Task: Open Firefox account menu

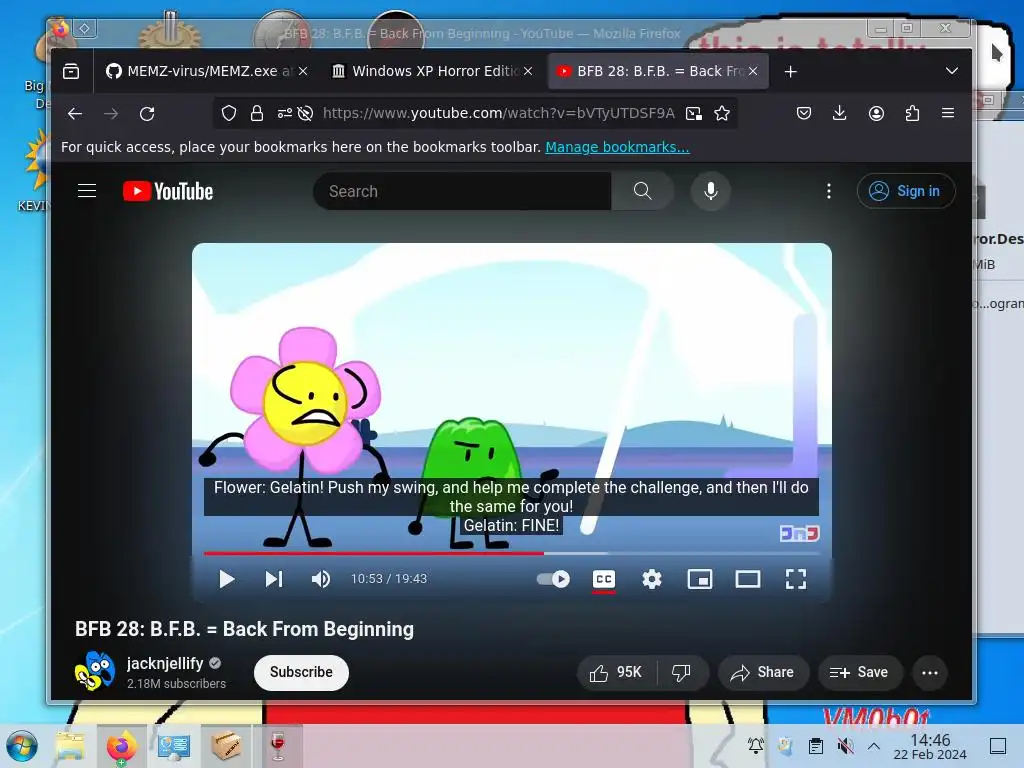Action: click(x=876, y=114)
